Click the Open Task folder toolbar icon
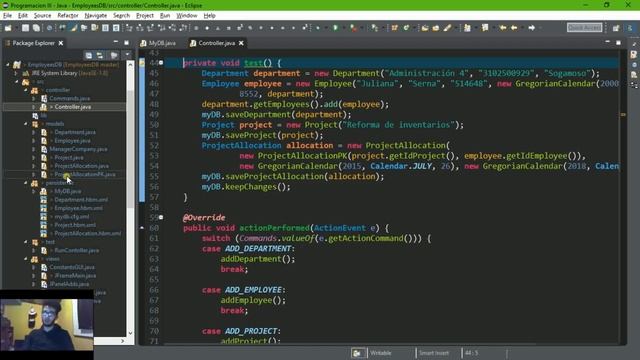Screen dimensions: 640x360 click(436, 28)
